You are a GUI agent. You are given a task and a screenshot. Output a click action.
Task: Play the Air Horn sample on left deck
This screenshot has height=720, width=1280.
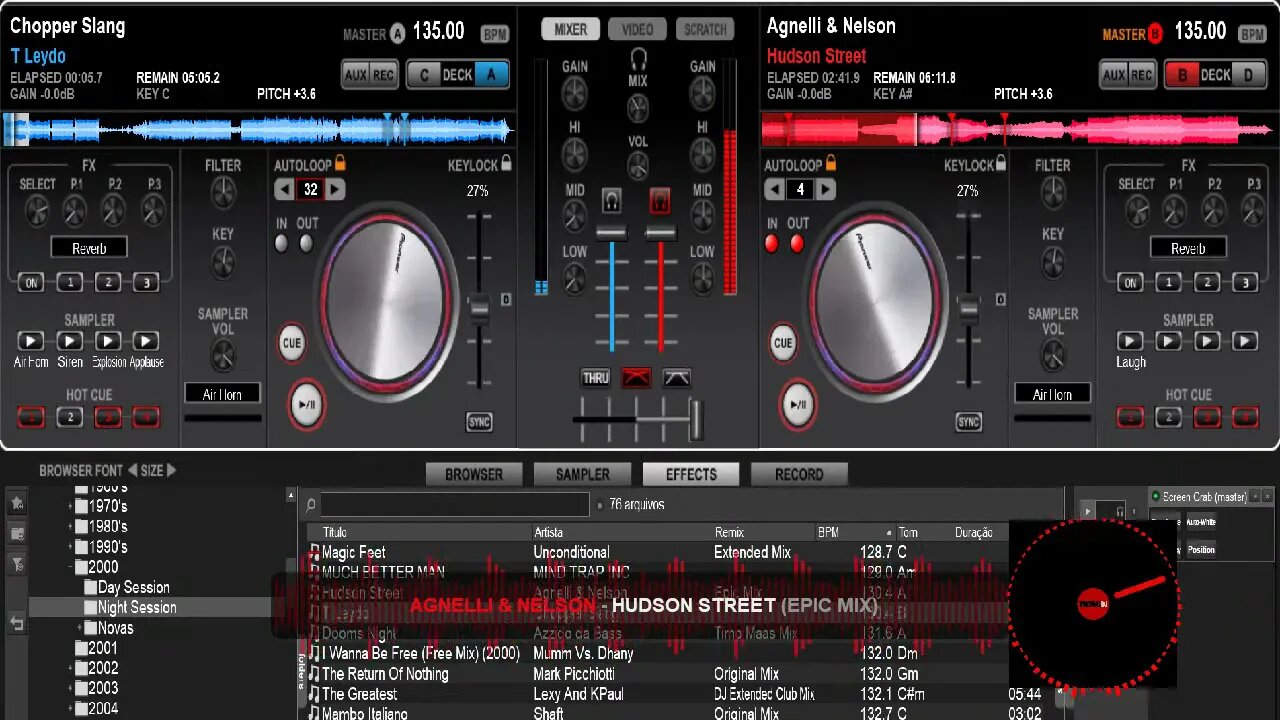point(31,341)
